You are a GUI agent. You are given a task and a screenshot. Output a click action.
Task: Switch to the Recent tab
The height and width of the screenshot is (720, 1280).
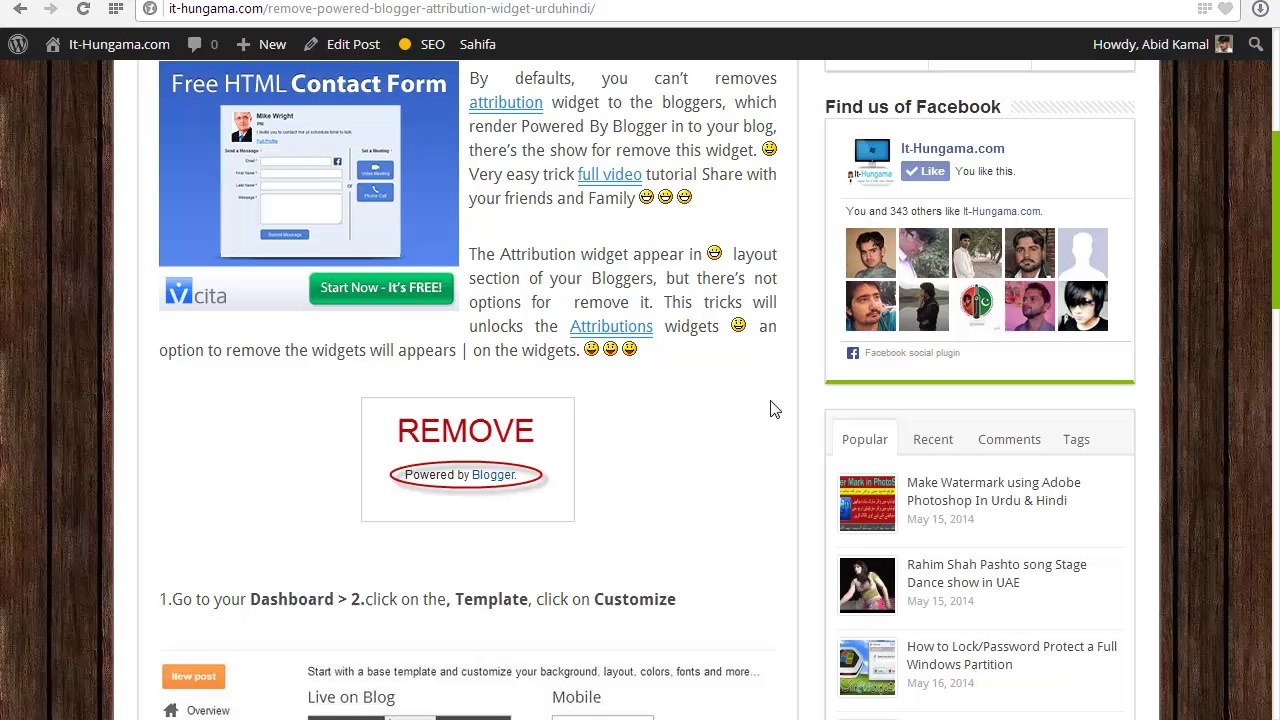pos(933,440)
